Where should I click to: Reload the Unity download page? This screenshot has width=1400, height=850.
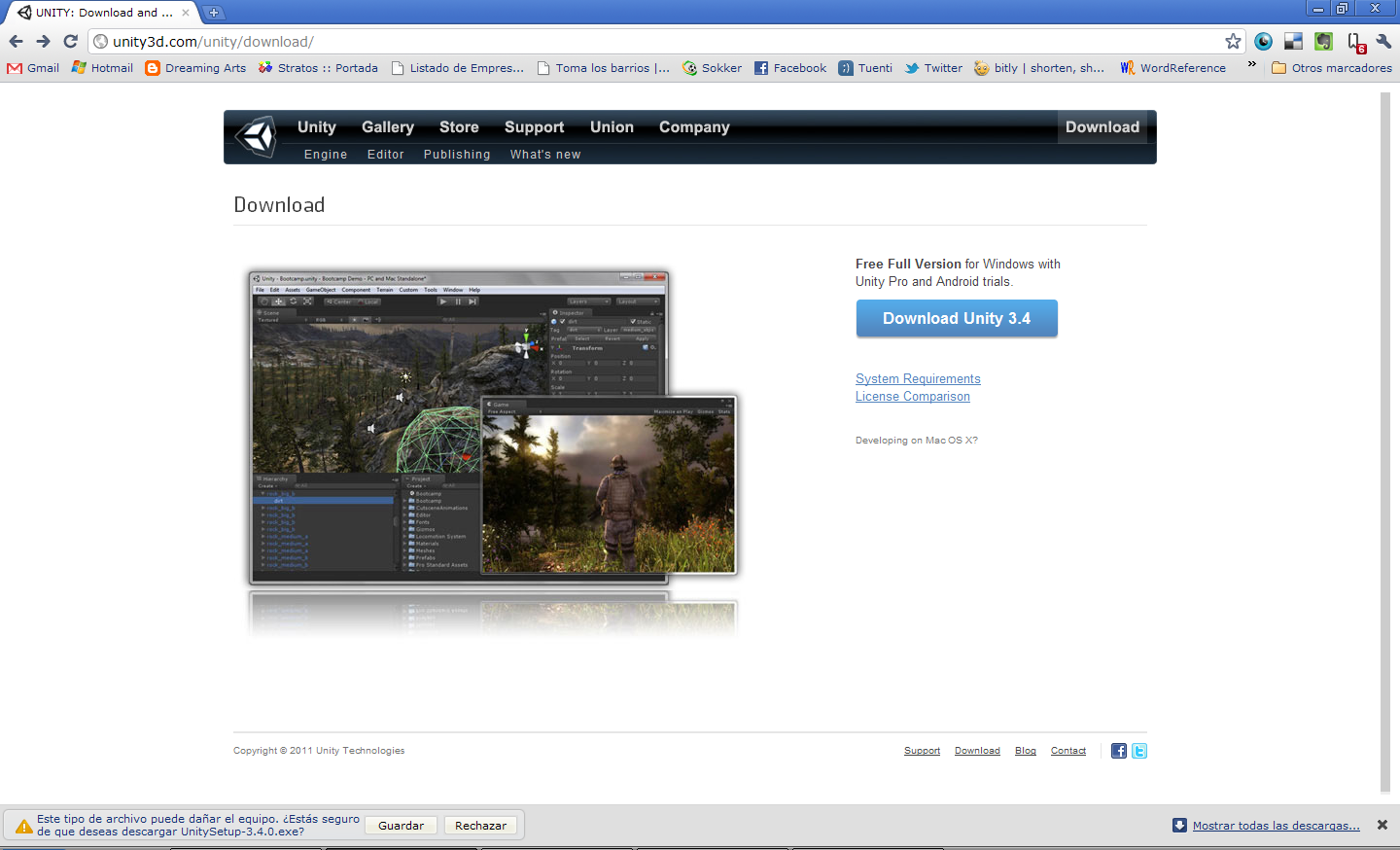(70, 41)
